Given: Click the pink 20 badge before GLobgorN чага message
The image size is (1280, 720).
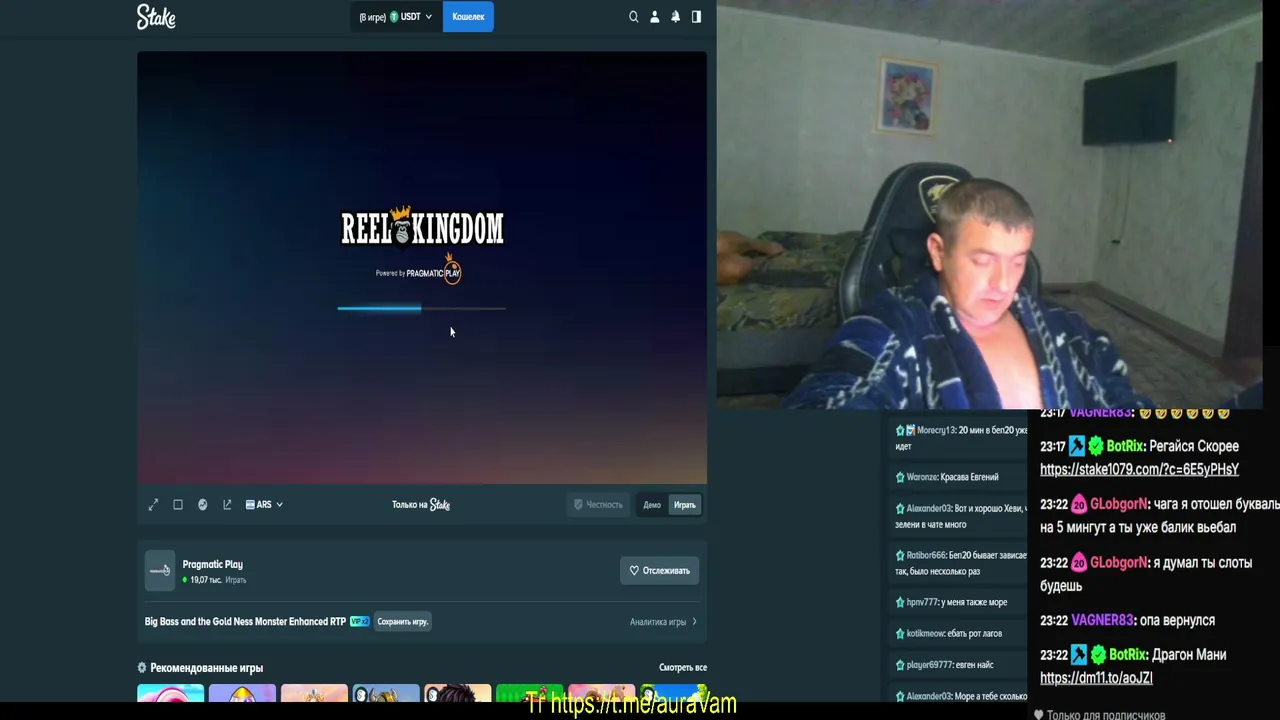Looking at the screenshot, I should tap(1079, 505).
